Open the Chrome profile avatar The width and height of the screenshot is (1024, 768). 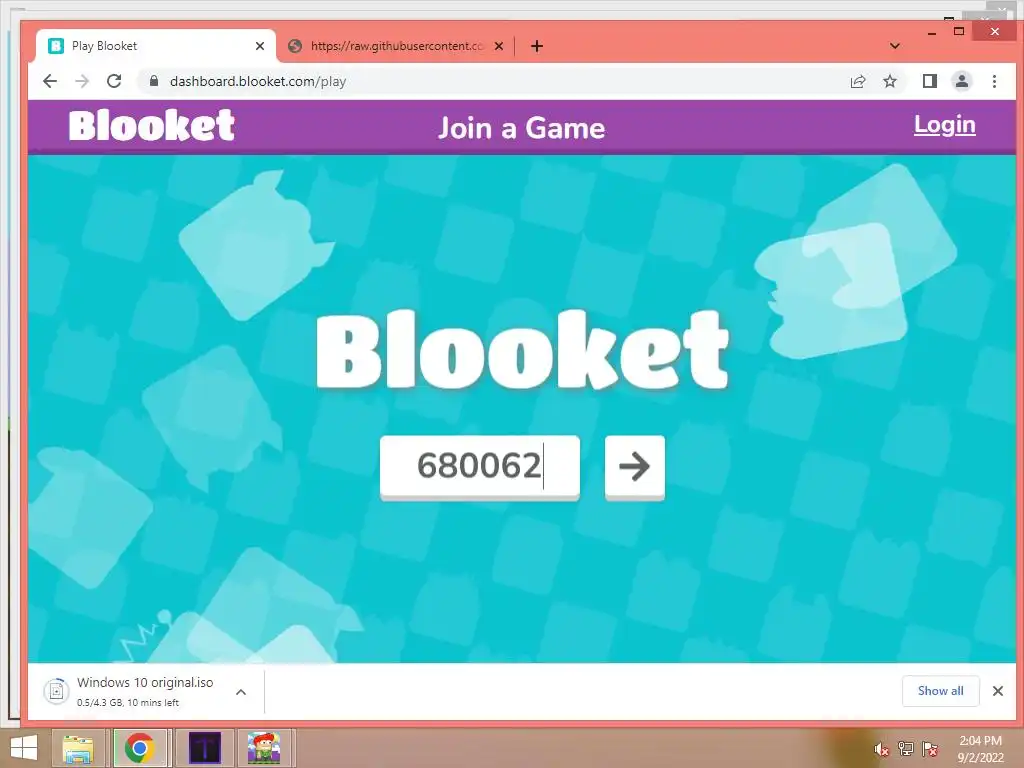tap(961, 81)
